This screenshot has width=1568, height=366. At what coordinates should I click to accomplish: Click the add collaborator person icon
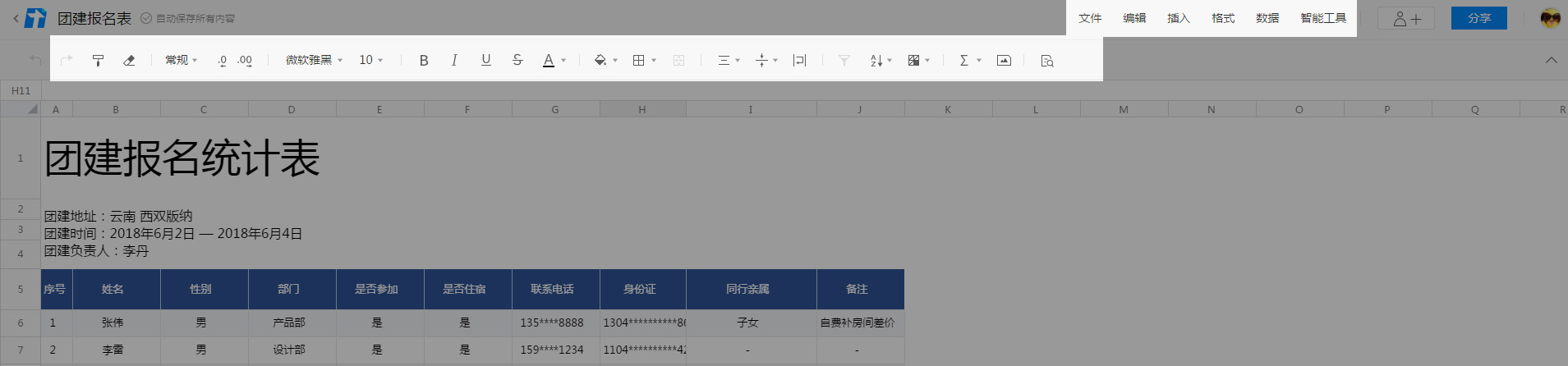tap(1406, 18)
